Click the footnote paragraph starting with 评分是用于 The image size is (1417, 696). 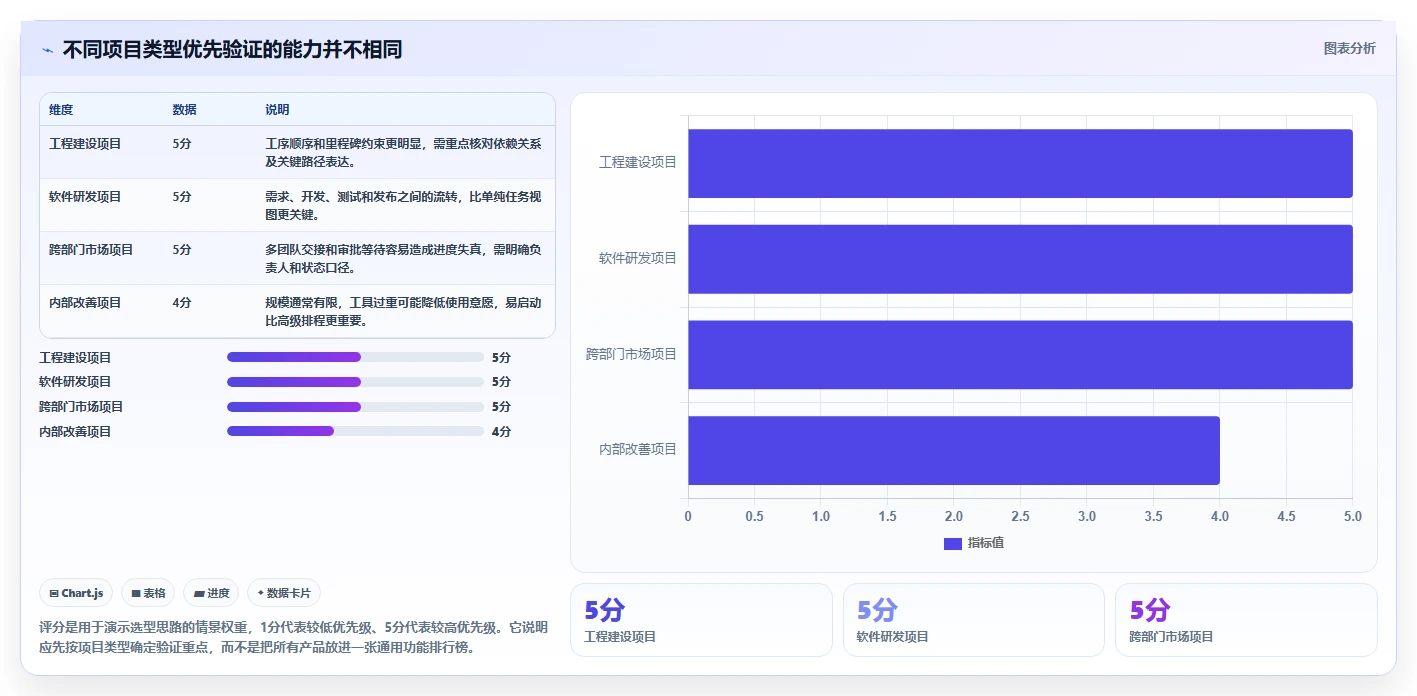tap(293, 637)
